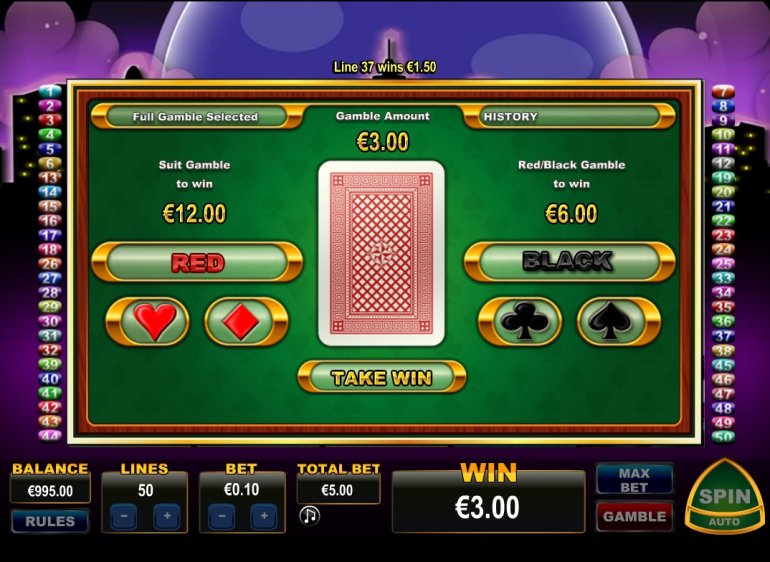Select MAX BET
The height and width of the screenshot is (562, 770).
[634, 480]
